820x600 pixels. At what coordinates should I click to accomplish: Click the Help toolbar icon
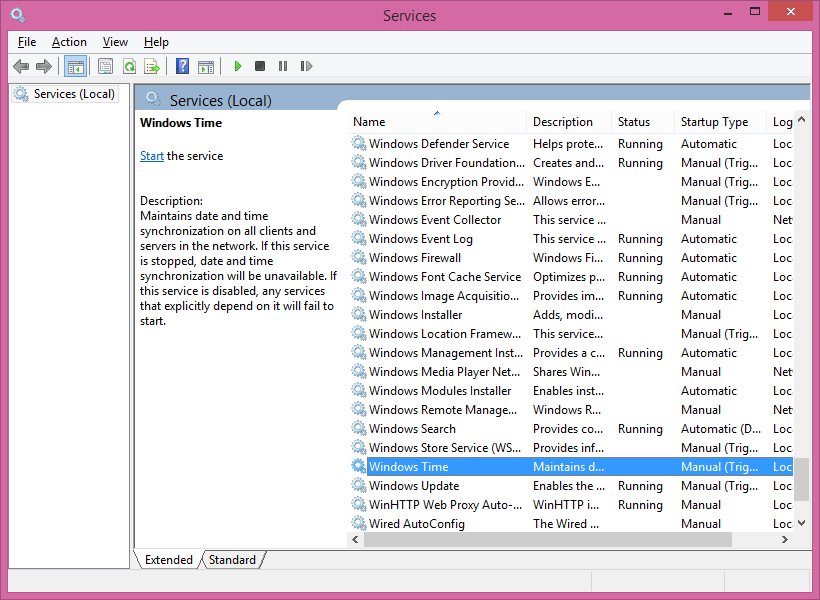tap(182, 66)
